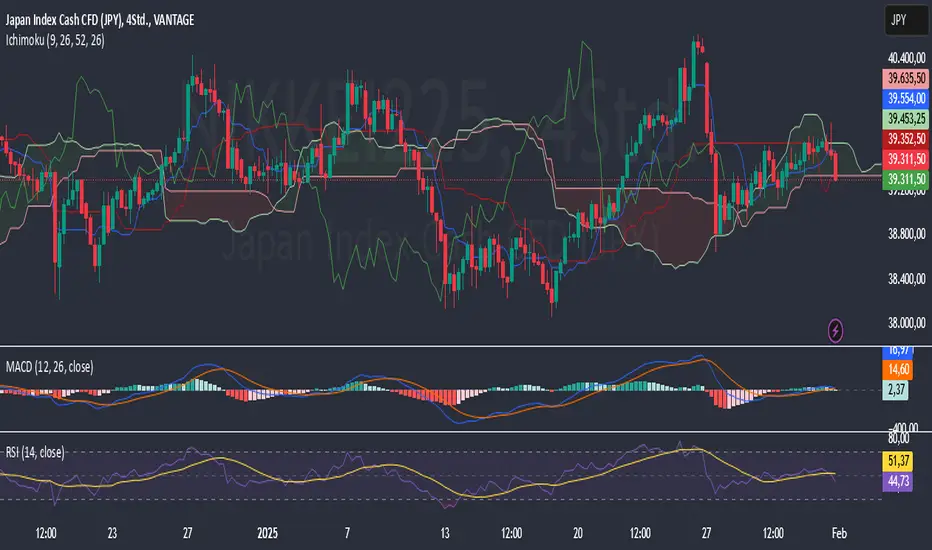Click the red 39.635,50 price label
Viewport: 932px width, 550px height.
coord(906,78)
